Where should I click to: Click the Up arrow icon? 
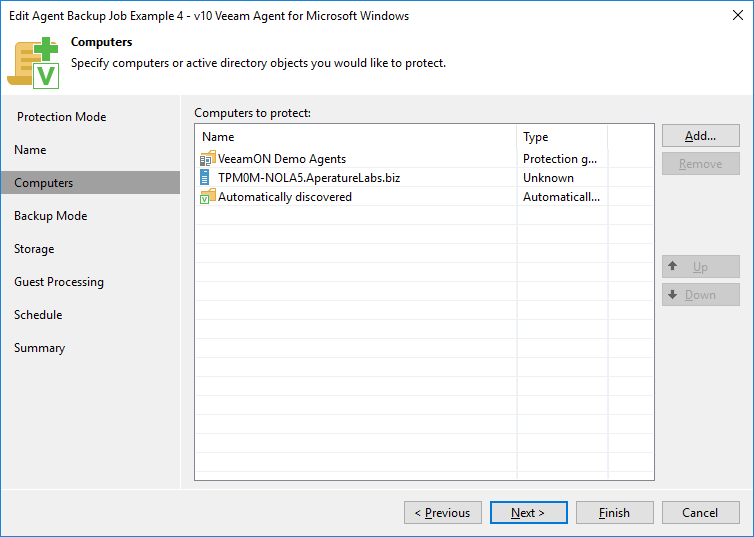point(673,266)
